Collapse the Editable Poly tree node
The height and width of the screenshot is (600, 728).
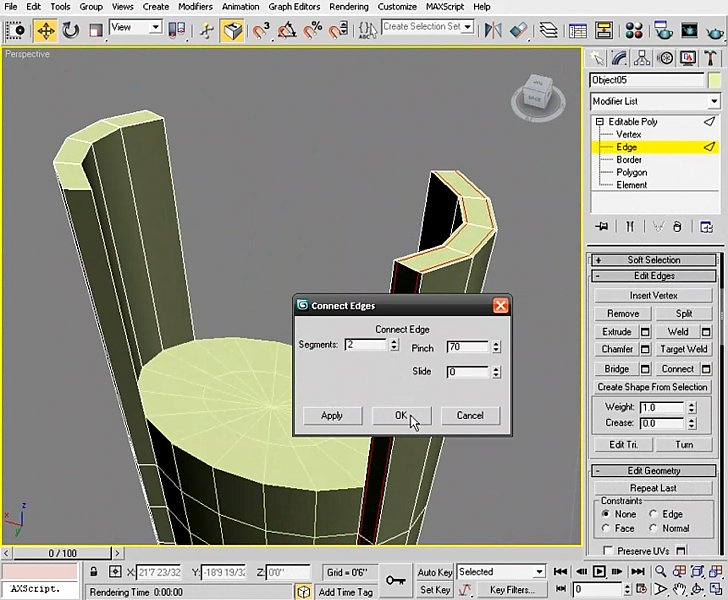point(600,122)
